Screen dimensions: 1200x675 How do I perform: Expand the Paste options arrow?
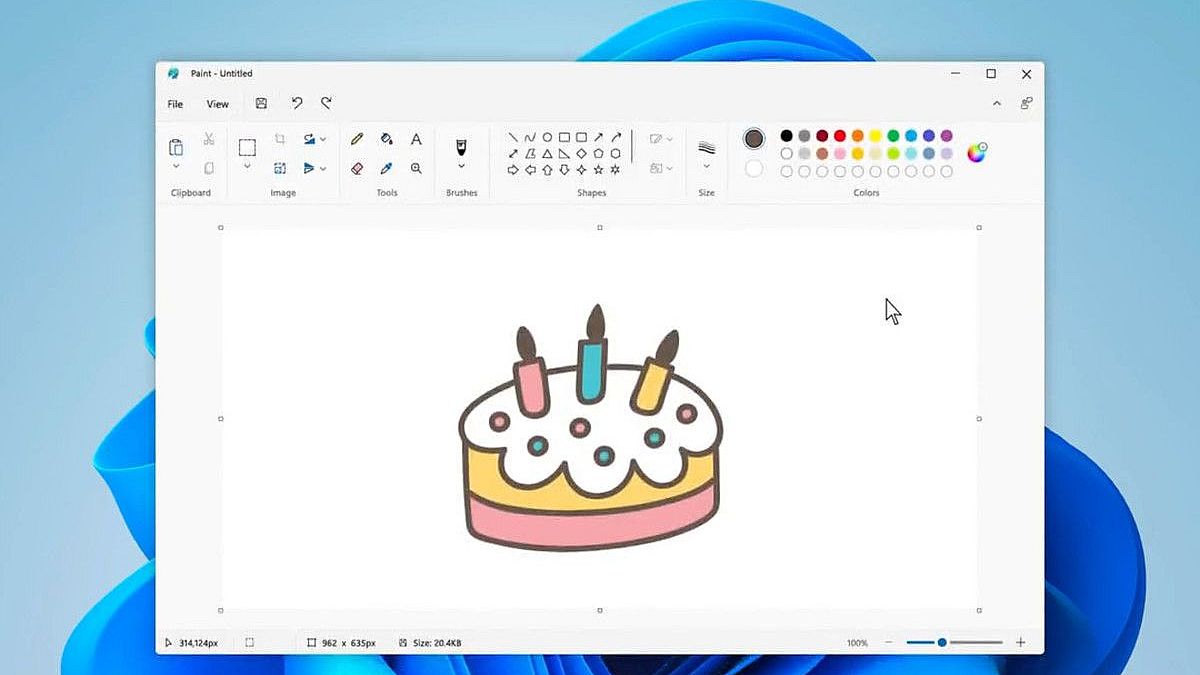point(176,166)
